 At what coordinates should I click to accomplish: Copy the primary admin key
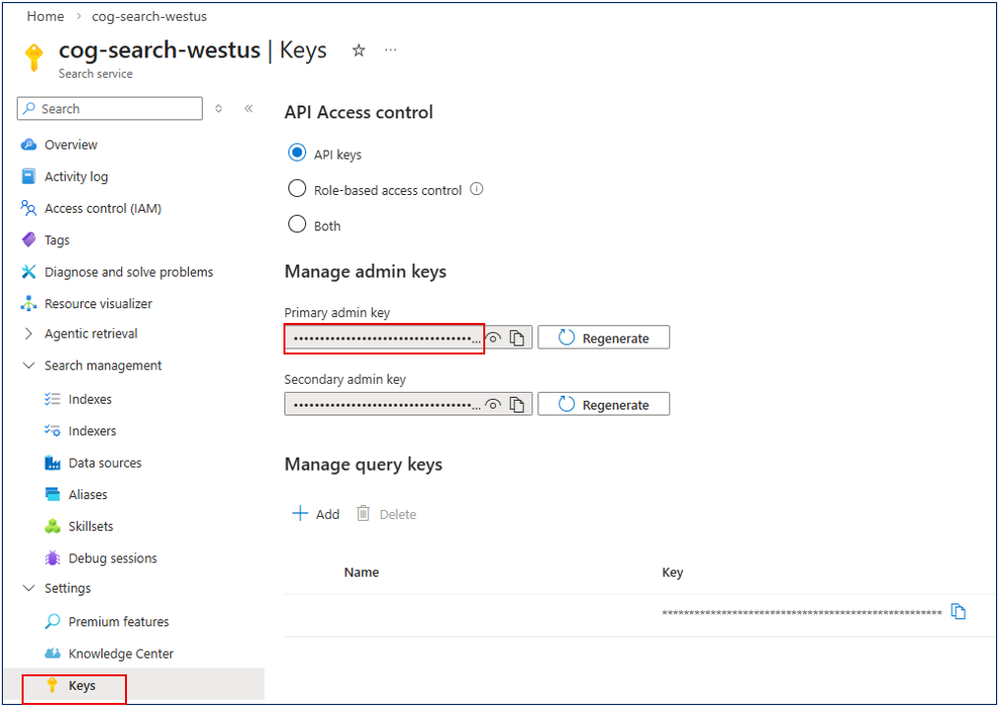point(517,338)
